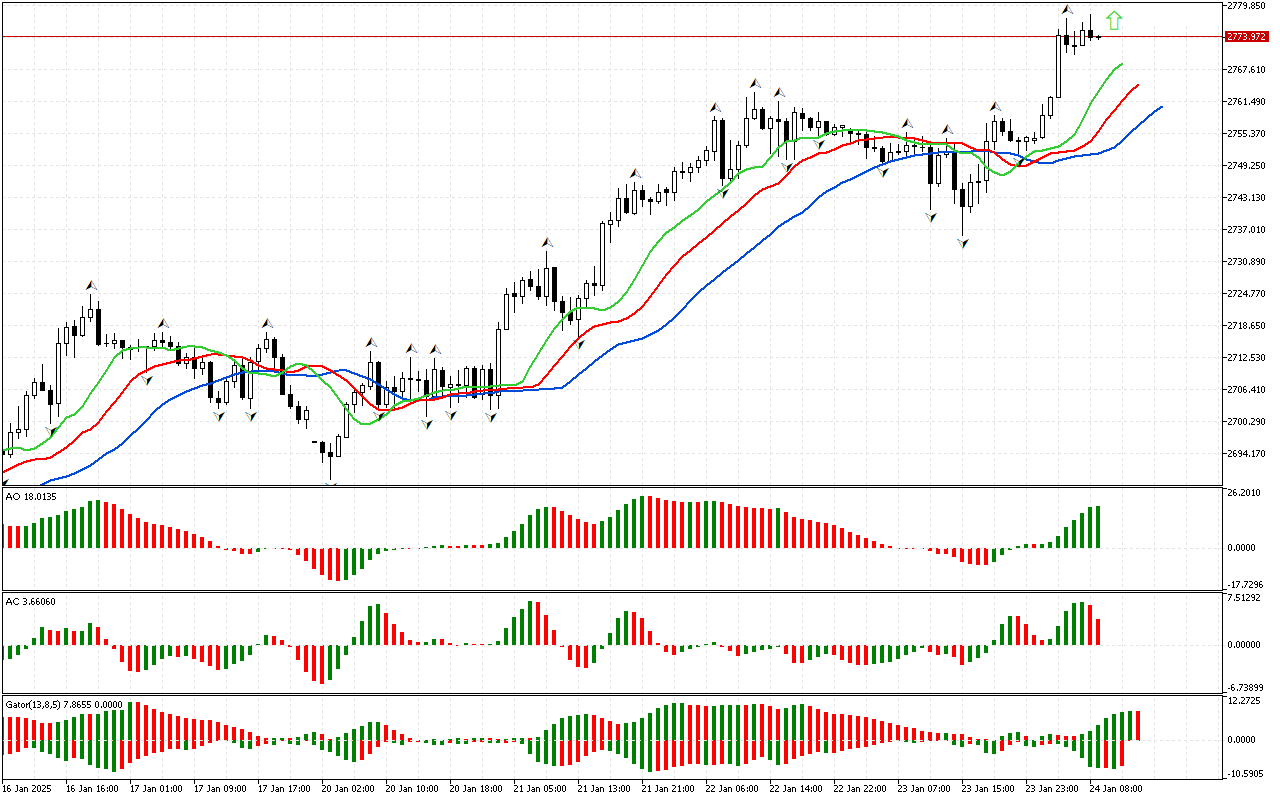Image resolution: width=1280 pixels, height=800 pixels.
Task: Click the 22 Jan 06:00 time label
Action: click(732, 789)
